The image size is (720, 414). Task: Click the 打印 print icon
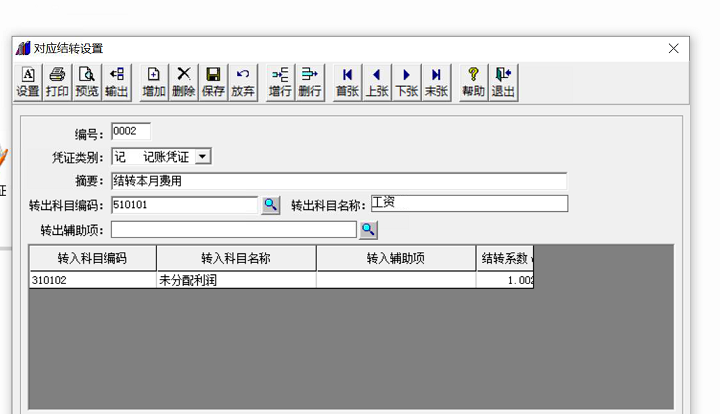click(x=57, y=82)
